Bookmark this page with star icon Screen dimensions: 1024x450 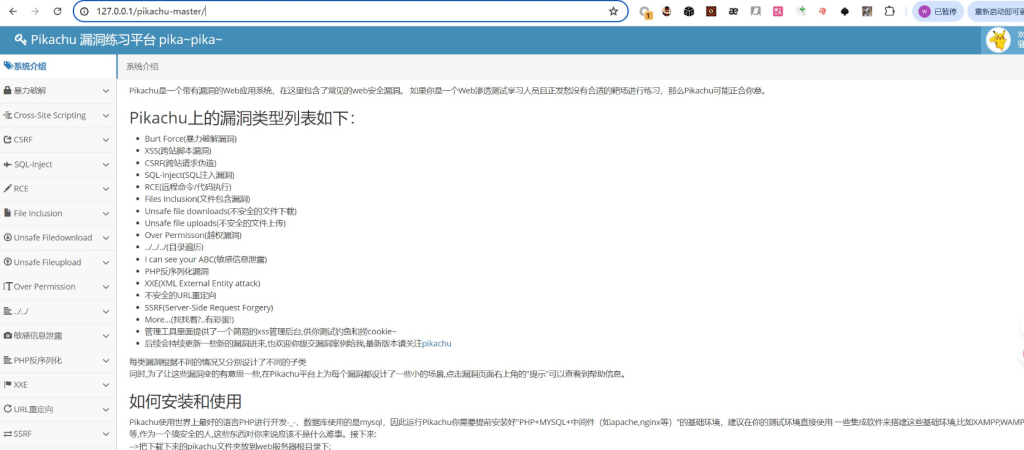tap(613, 11)
